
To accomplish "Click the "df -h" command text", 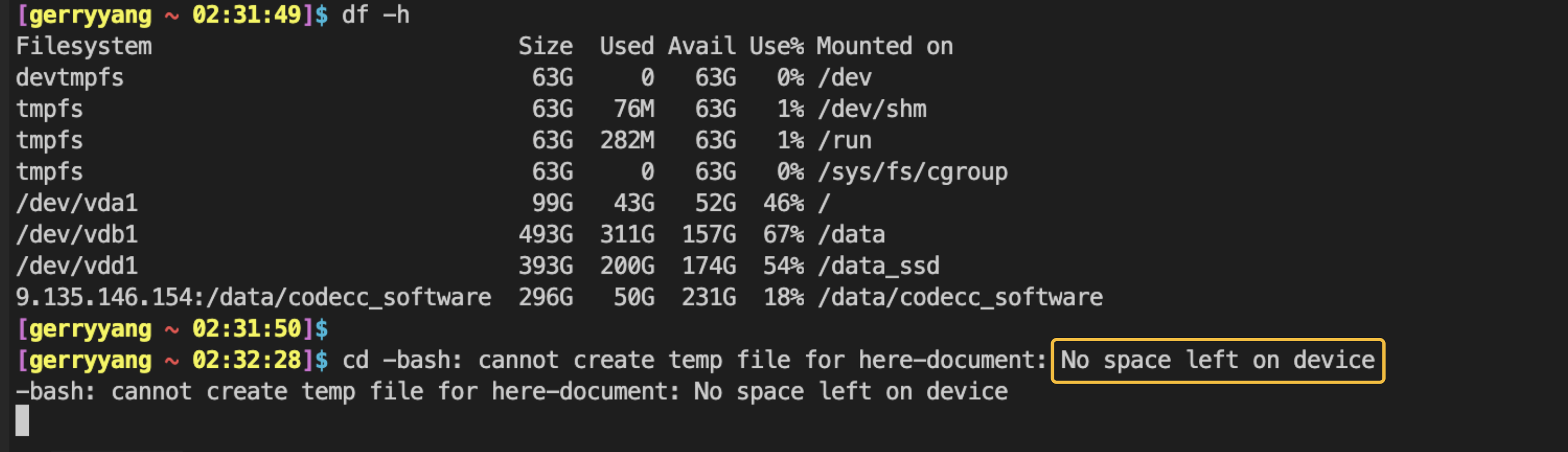I will (375, 15).
